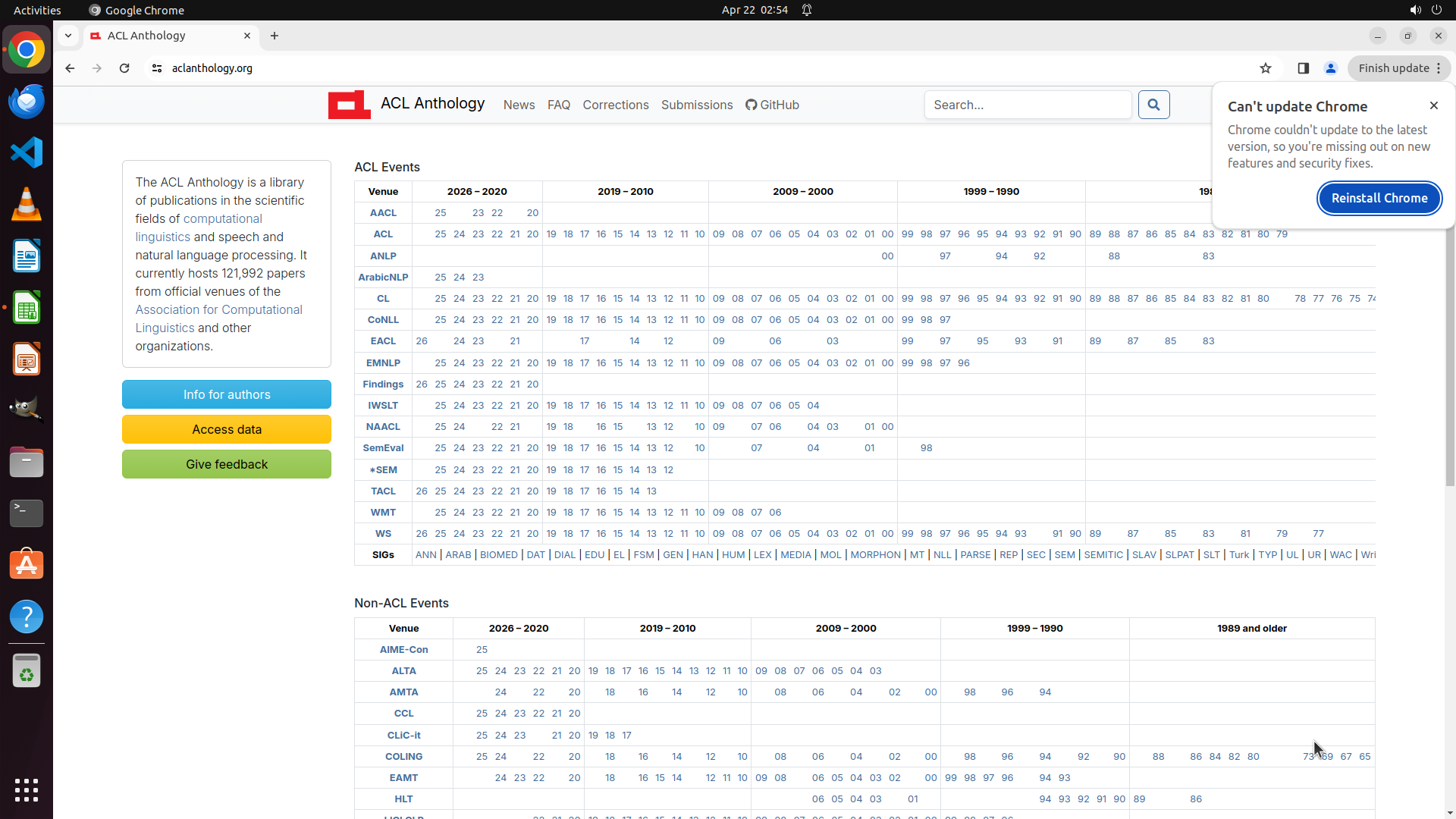Expand the Chrome tab search dropdown

coord(68,36)
